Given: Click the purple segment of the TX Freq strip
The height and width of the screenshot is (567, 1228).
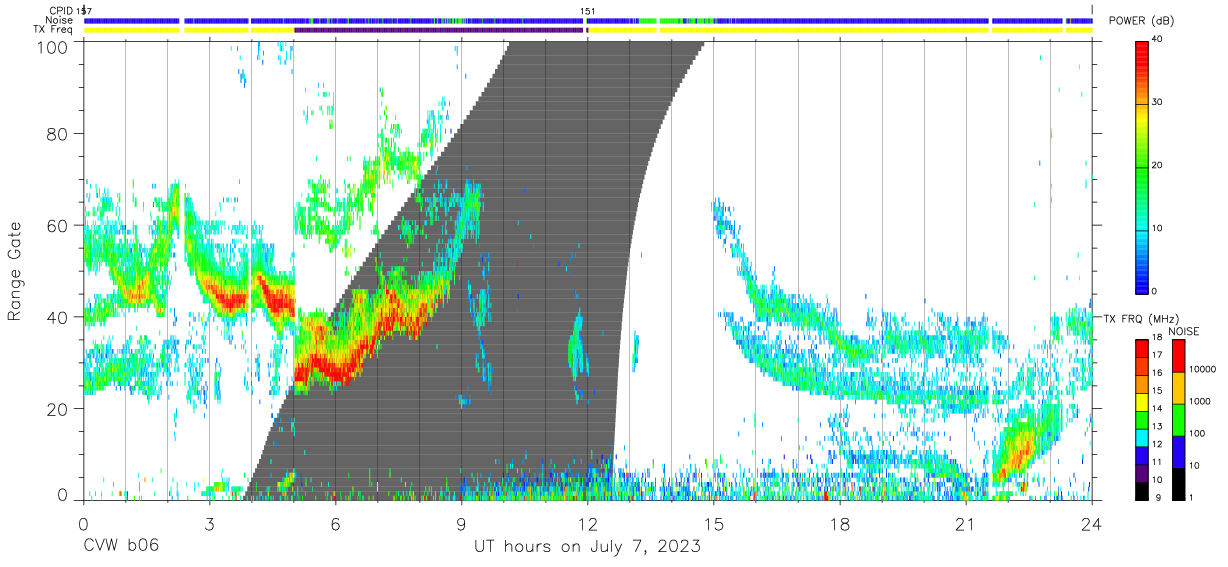Looking at the screenshot, I should (438, 30).
